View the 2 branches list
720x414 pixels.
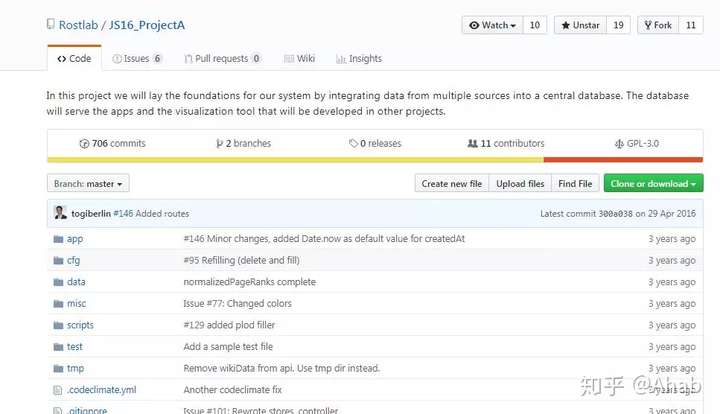243,143
